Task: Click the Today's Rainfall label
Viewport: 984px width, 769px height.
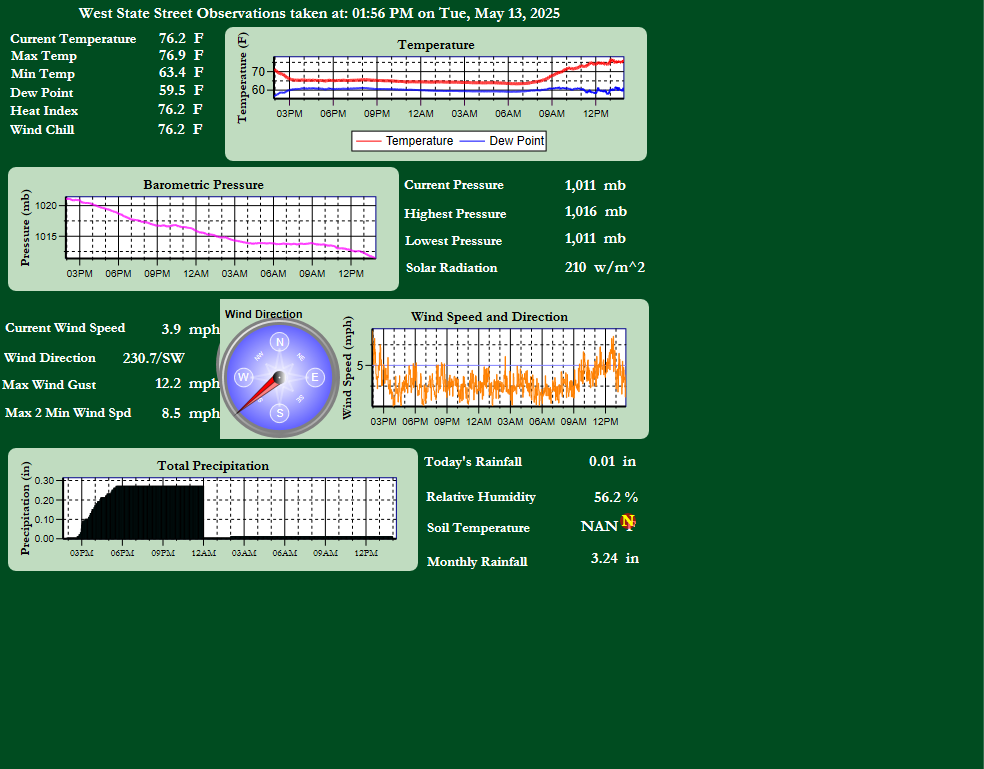Action: point(473,461)
